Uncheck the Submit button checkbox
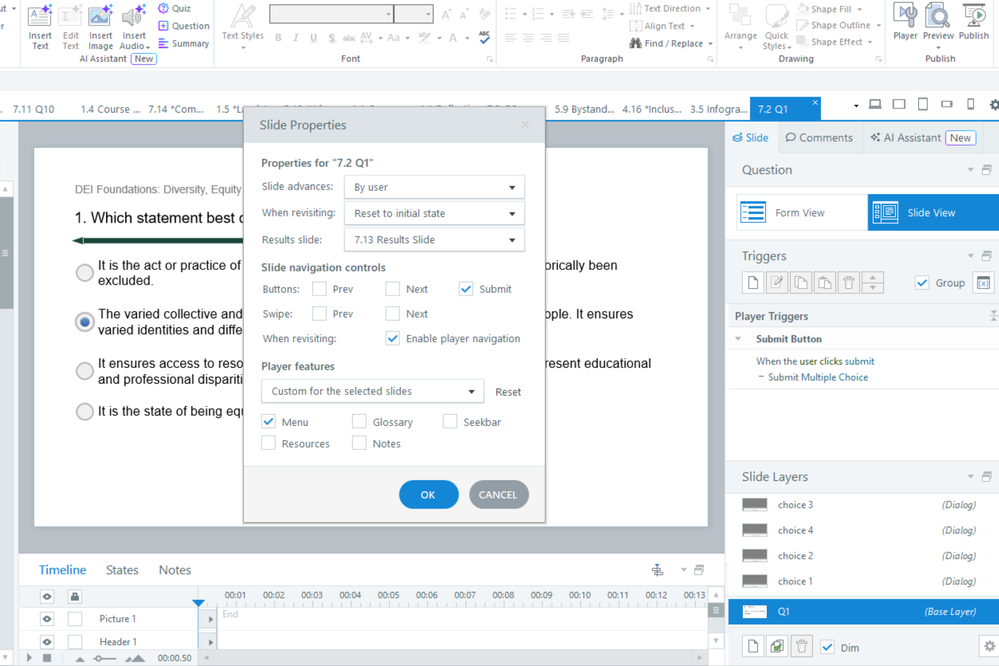This screenshot has width=999, height=666. pos(466,289)
